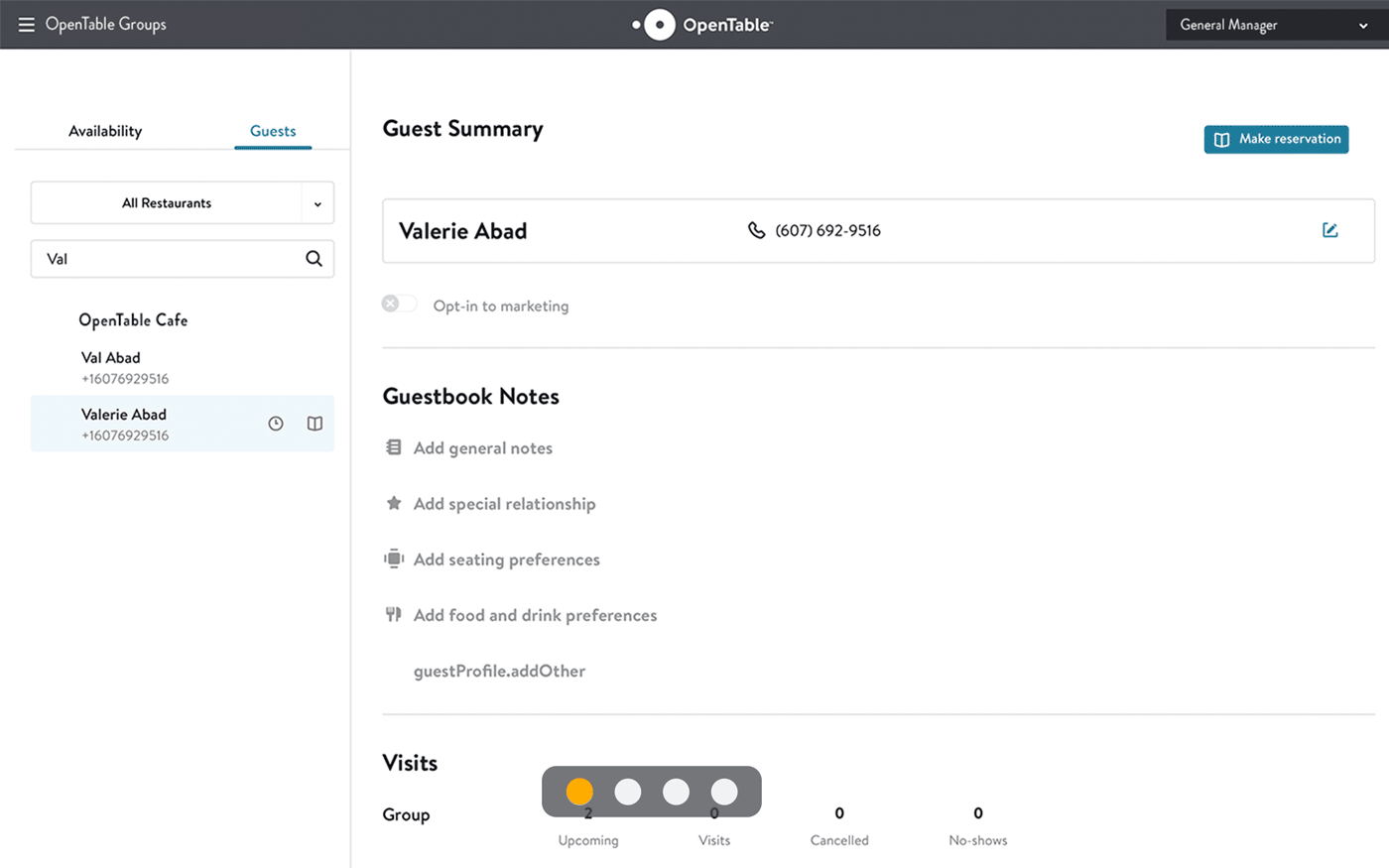This screenshot has height=868, width=1389.
Task: Click the No-shows count
Action: (978, 813)
